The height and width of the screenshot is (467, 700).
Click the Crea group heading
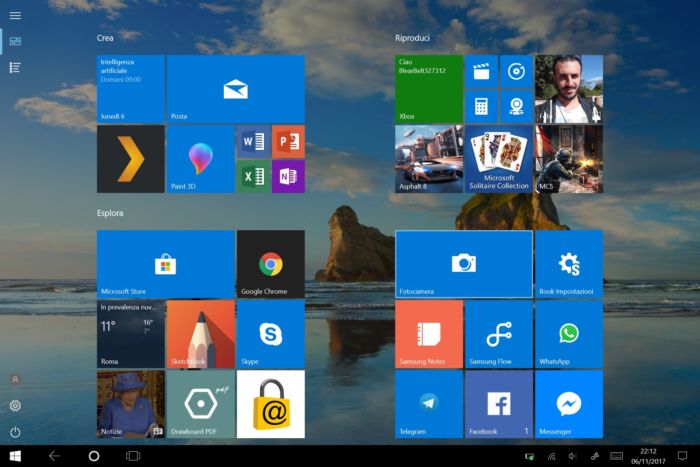click(105, 38)
